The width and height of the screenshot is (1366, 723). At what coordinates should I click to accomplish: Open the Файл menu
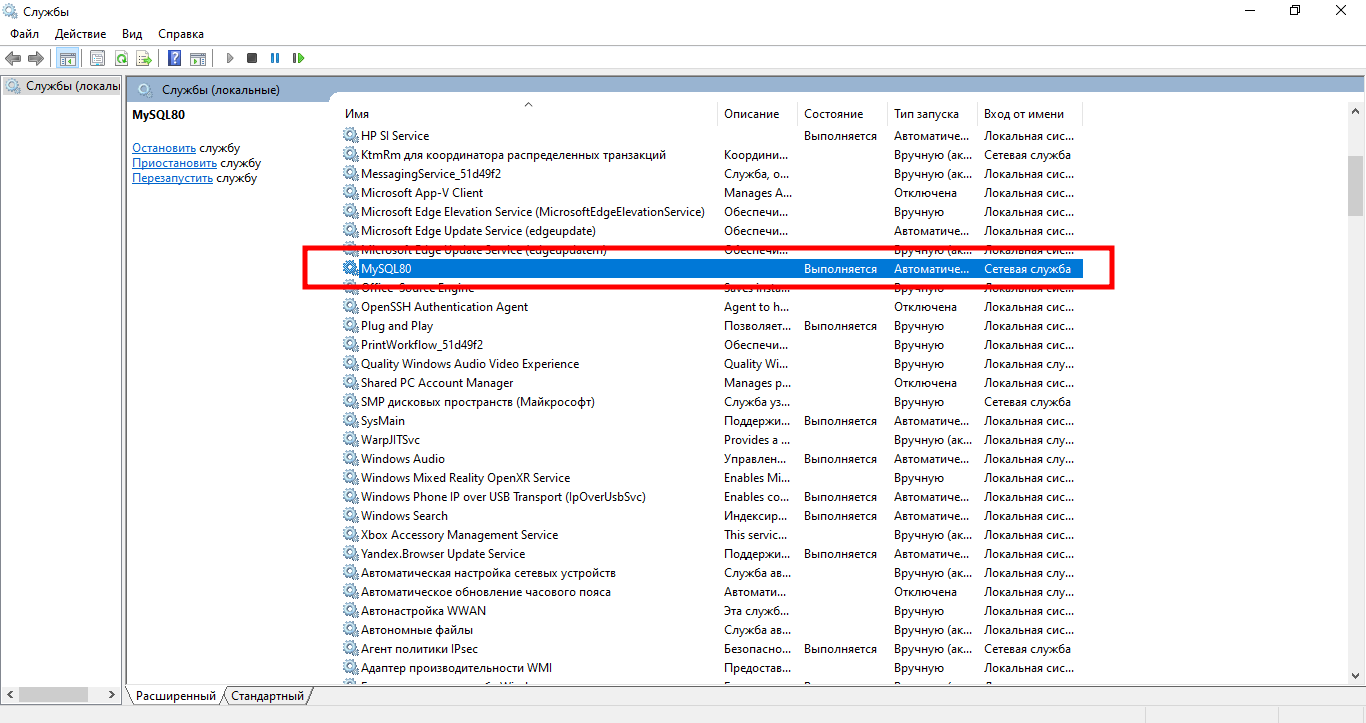click(25, 34)
